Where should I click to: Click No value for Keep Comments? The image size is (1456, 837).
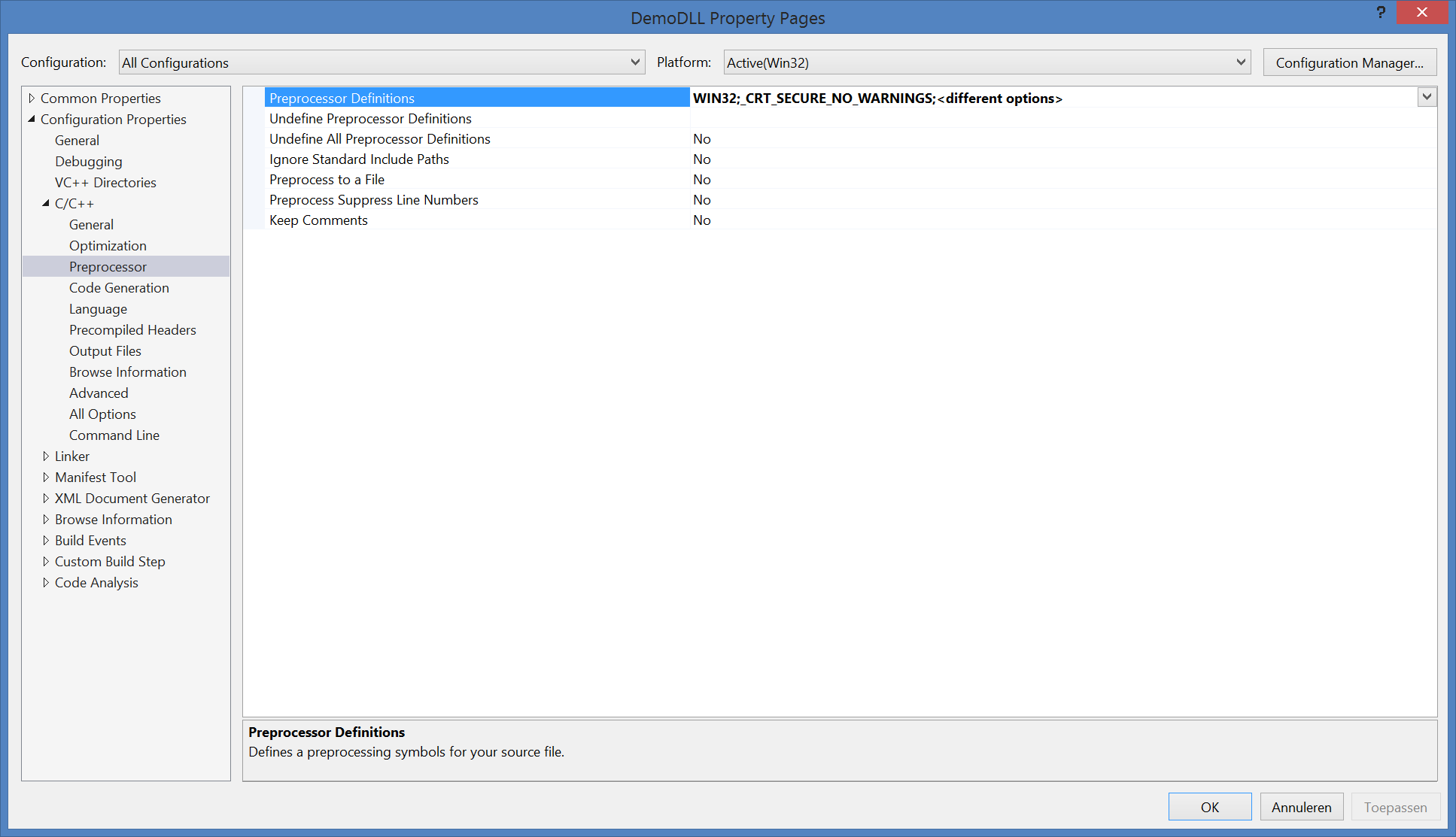[1063, 220]
